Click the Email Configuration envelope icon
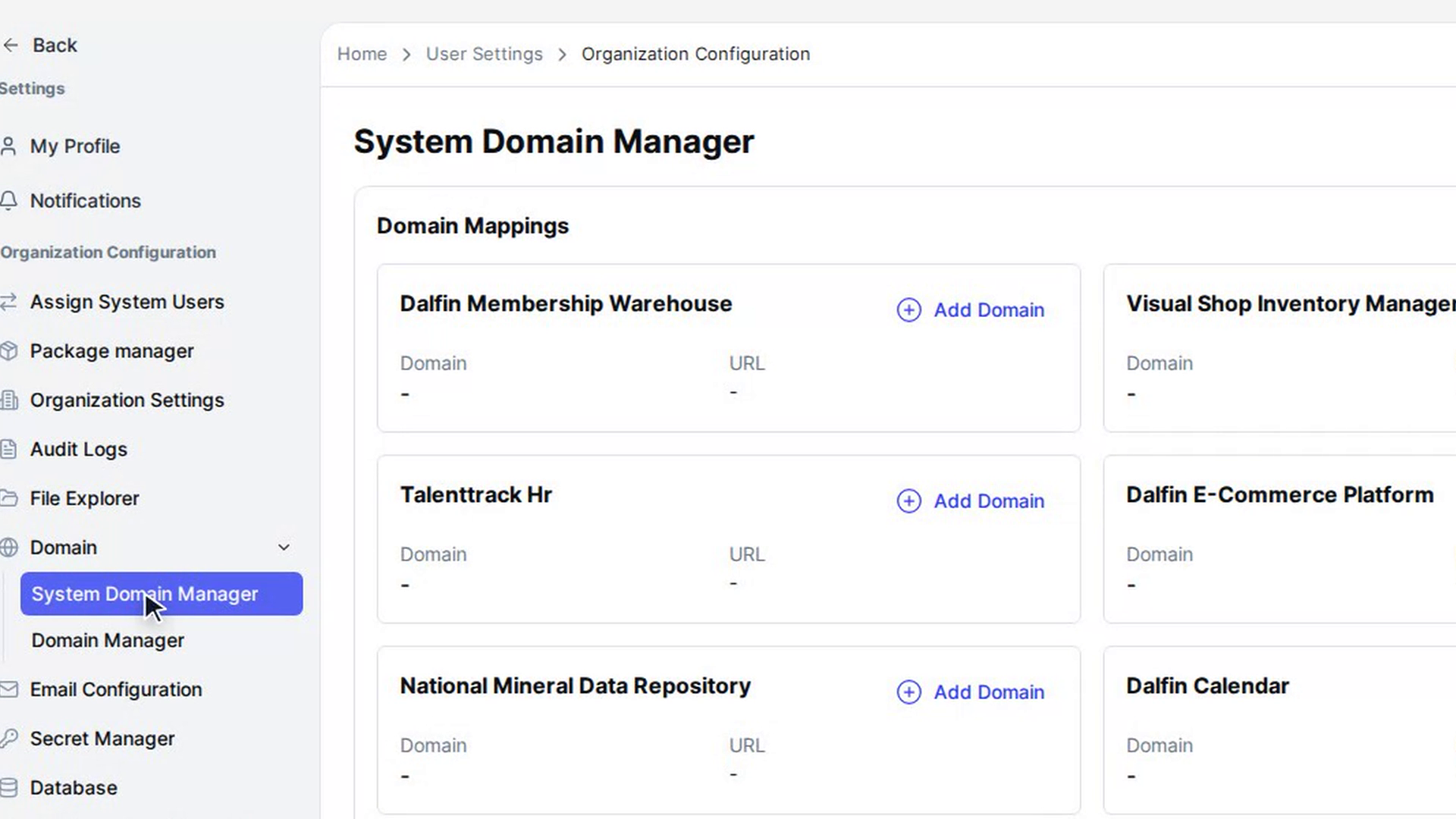The image size is (1456, 819). 8,690
